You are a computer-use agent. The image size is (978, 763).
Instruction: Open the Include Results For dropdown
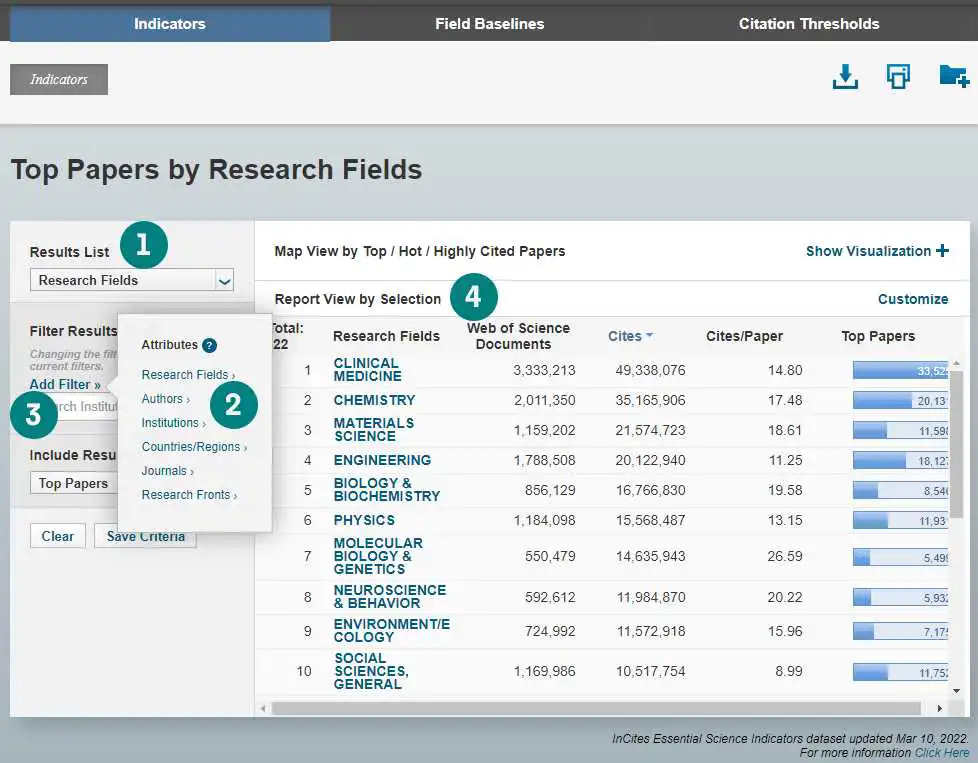coord(75,483)
